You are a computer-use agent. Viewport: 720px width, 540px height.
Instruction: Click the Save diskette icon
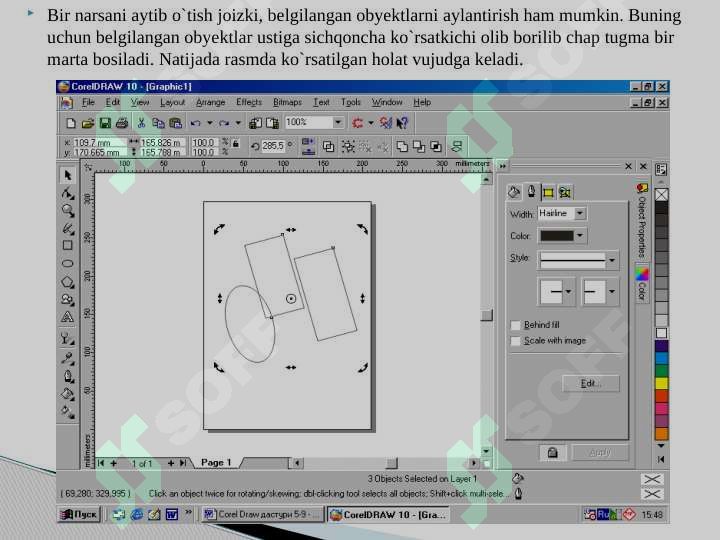point(105,123)
